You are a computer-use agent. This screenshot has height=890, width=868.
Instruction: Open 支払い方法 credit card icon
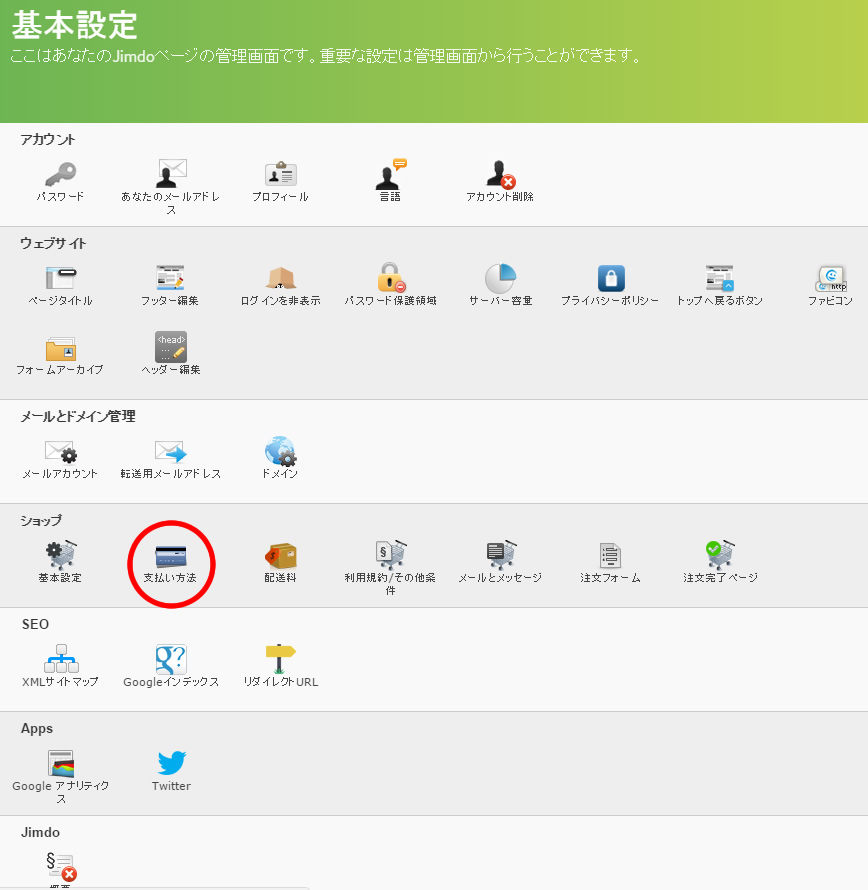171,556
